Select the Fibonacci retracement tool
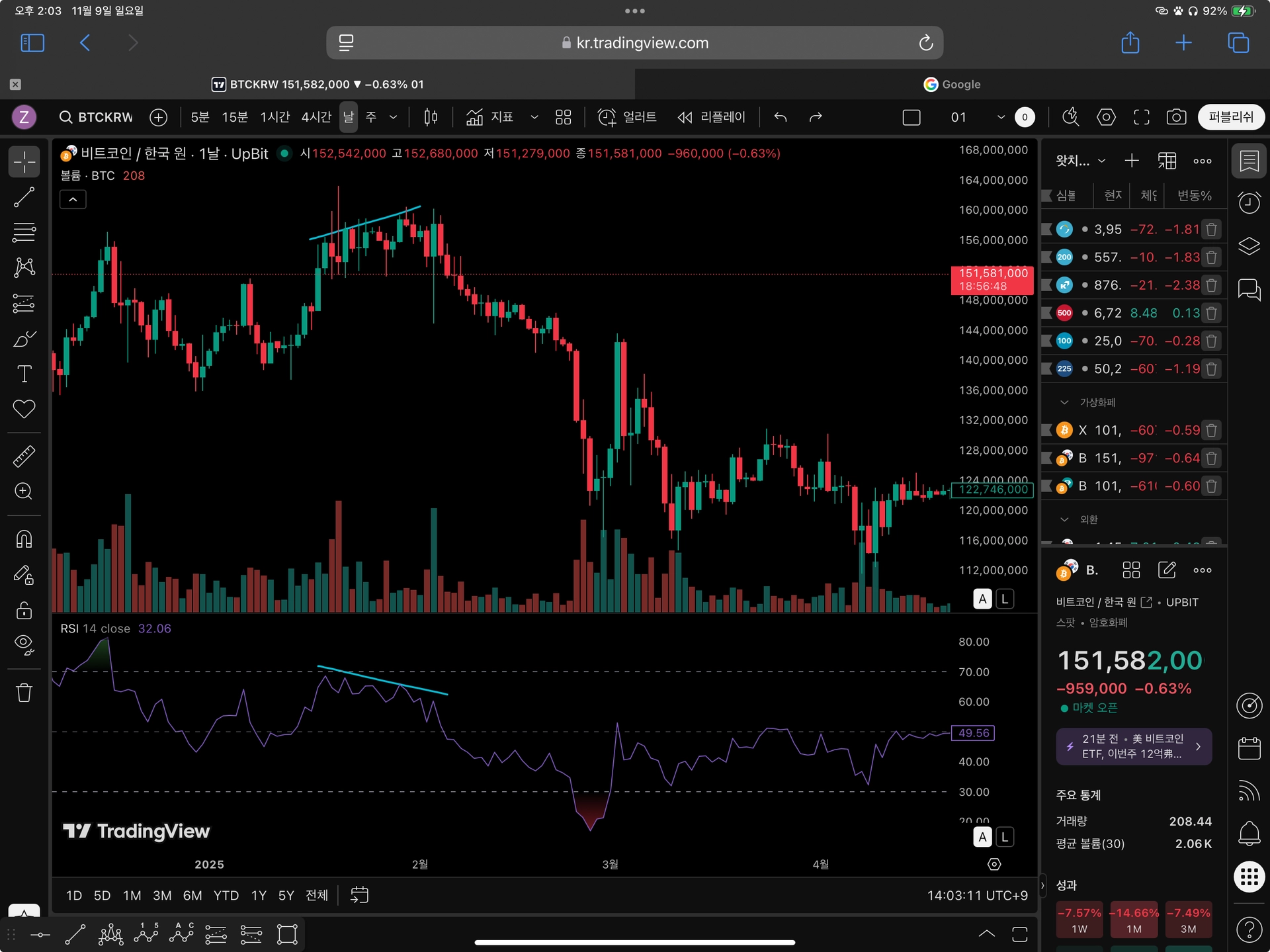Viewport: 1270px width, 952px height. pyautogui.click(x=24, y=232)
